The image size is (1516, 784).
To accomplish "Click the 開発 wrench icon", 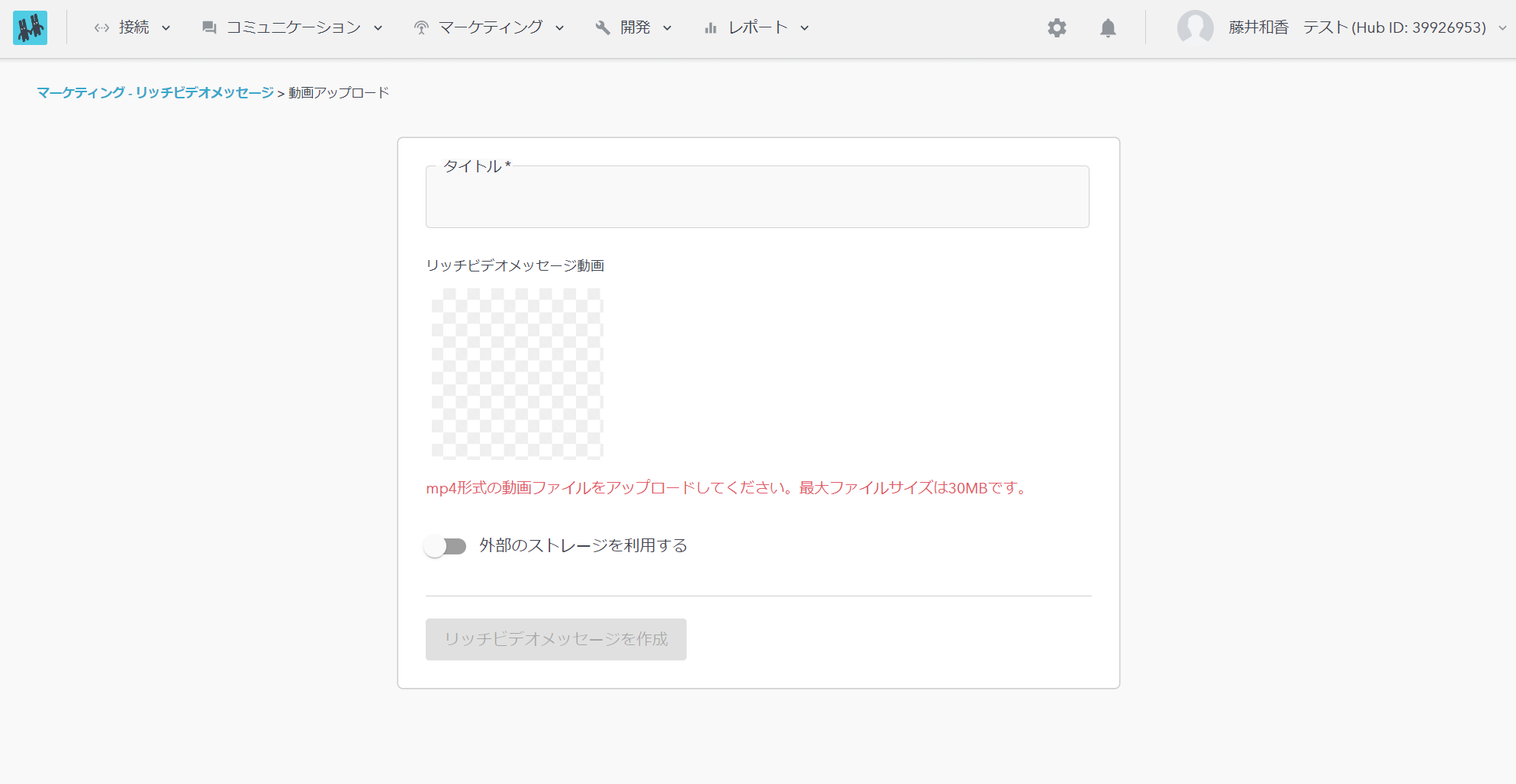I will 603,28.
